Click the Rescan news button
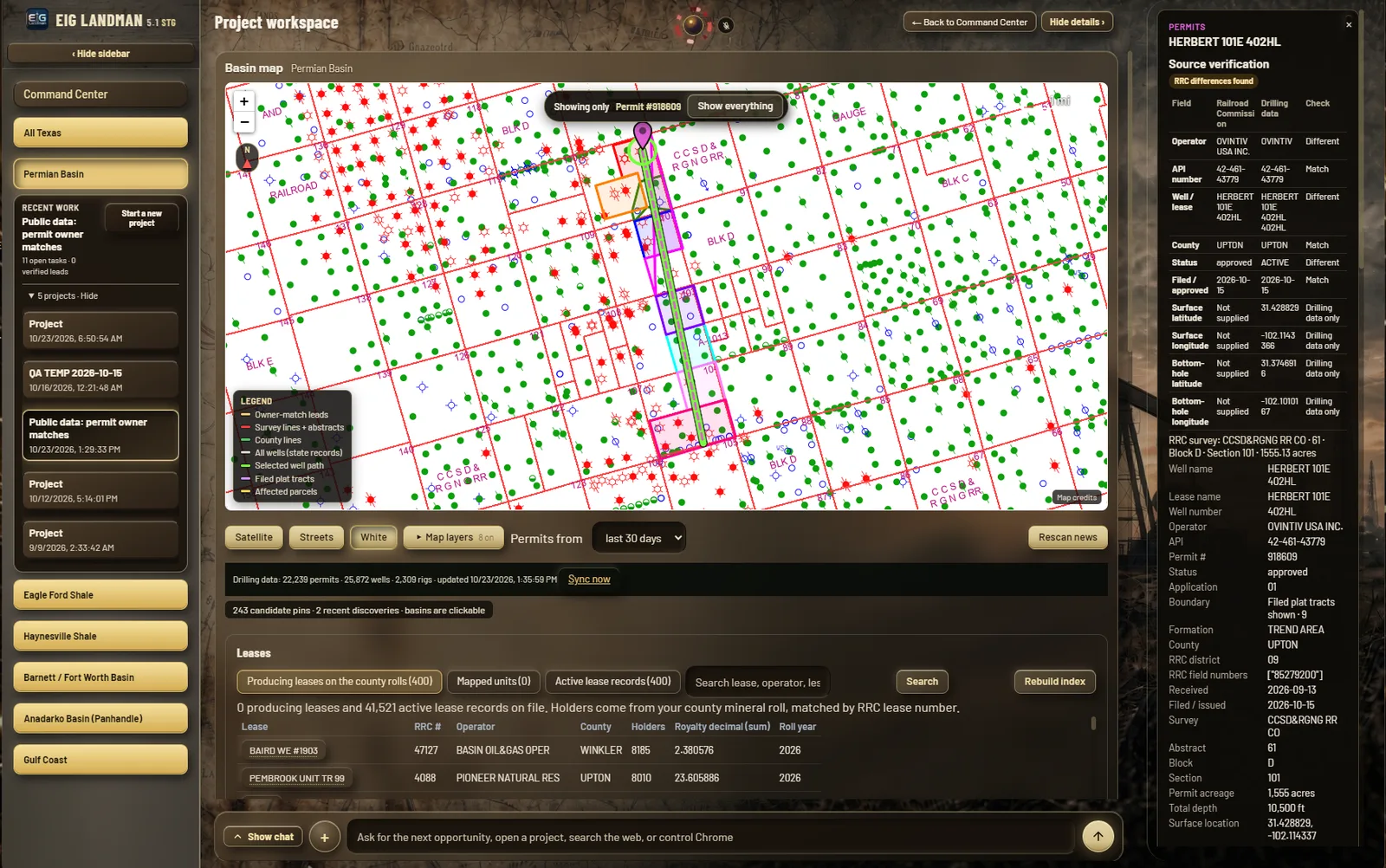 coord(1067,538)
